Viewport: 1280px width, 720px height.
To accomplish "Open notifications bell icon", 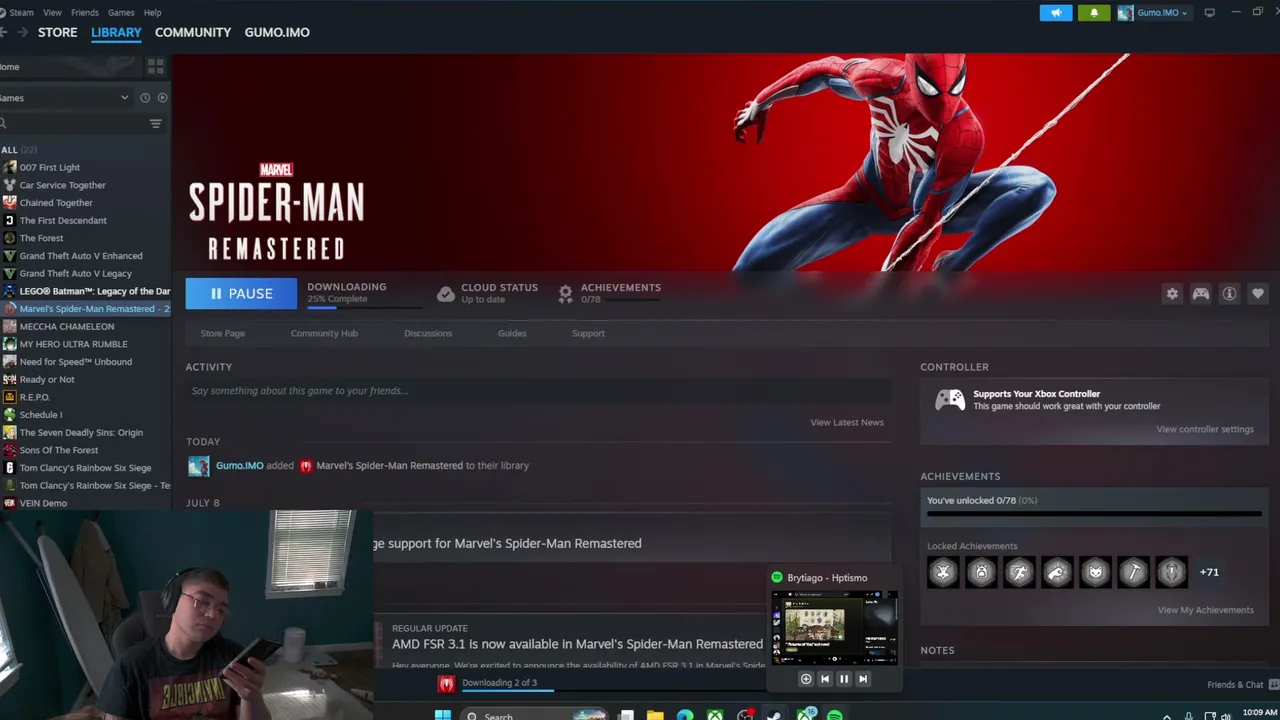I will (x=1094, y=13).
